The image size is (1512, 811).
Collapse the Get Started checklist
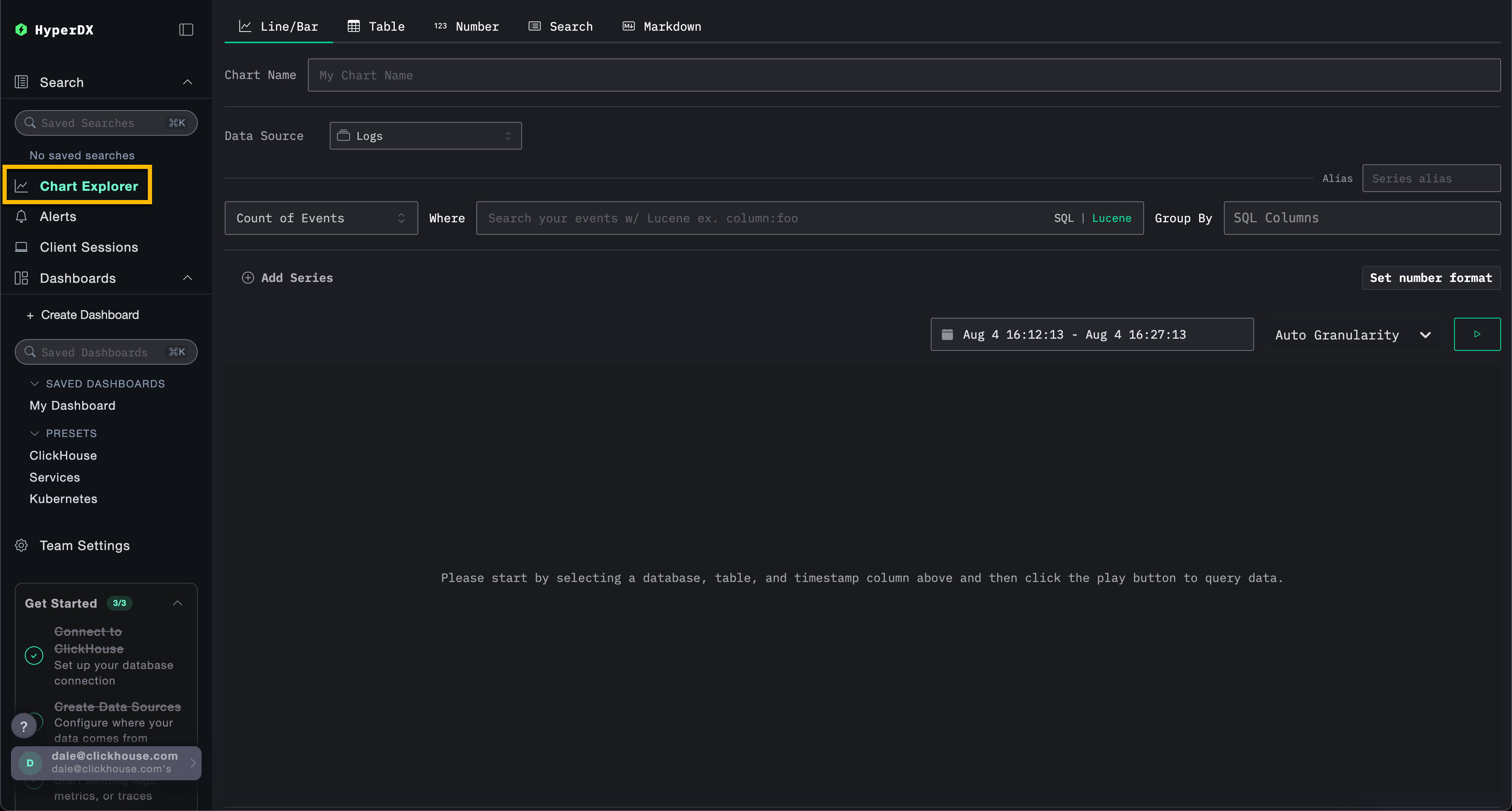click(x=177, y=603)
